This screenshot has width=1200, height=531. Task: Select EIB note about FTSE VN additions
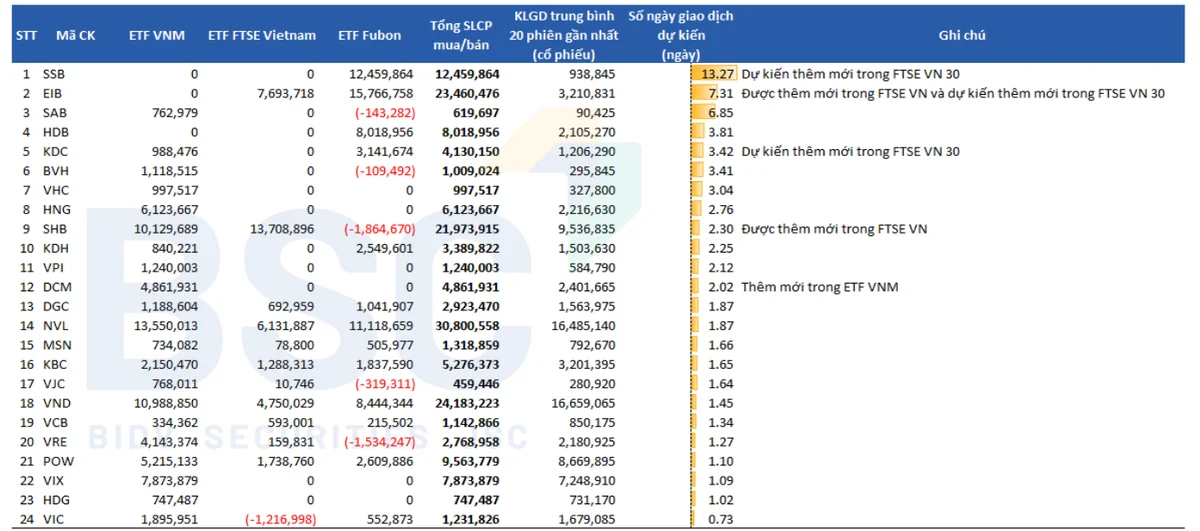tap(954, 93)
